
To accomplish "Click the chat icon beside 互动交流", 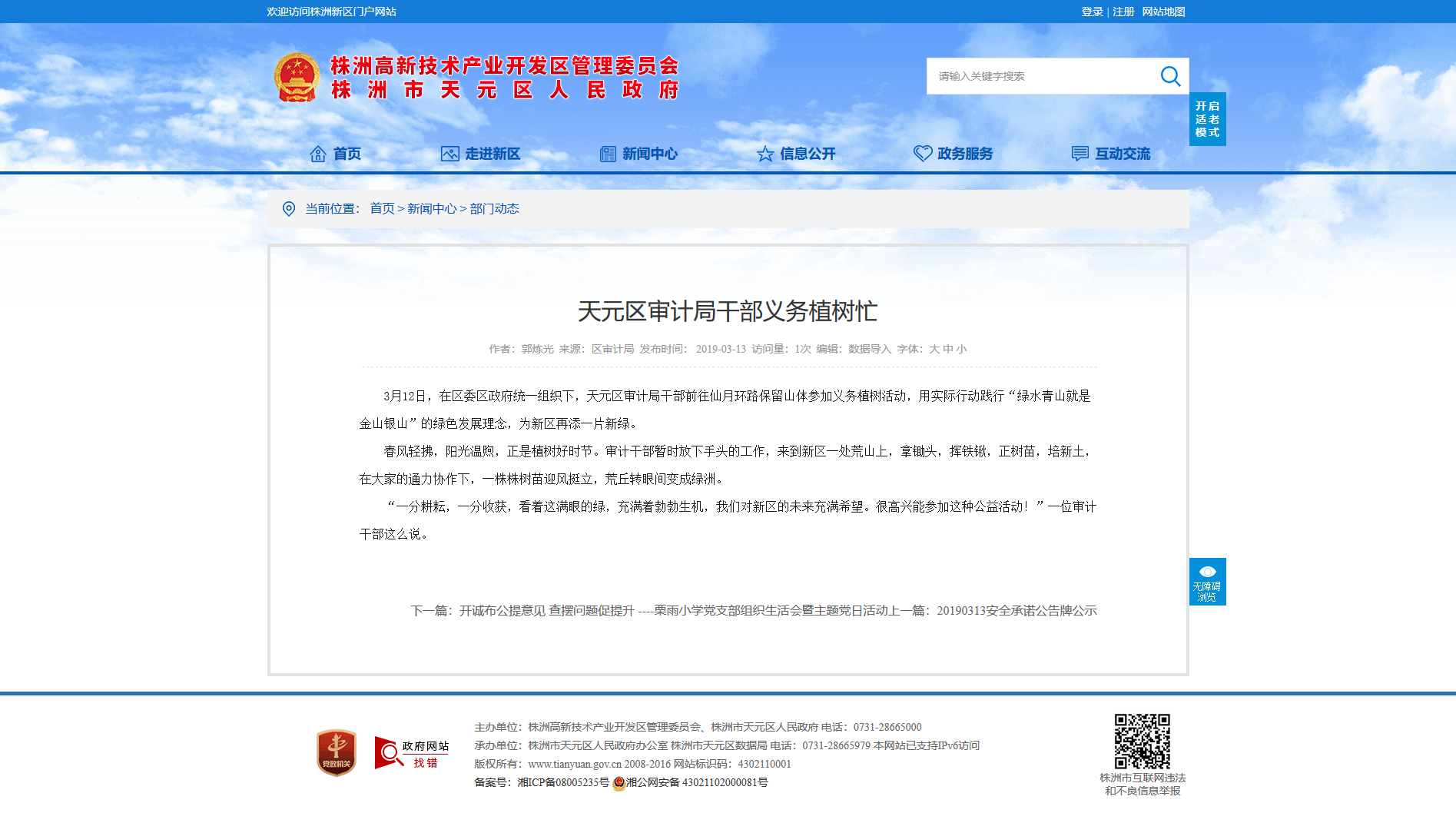I will [x=1080, y=154].
